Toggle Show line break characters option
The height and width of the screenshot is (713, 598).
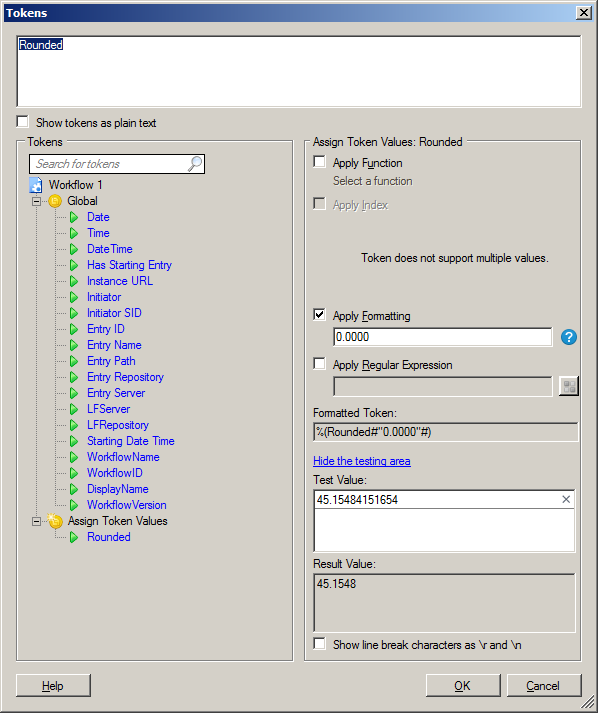(x=319, y=644)
